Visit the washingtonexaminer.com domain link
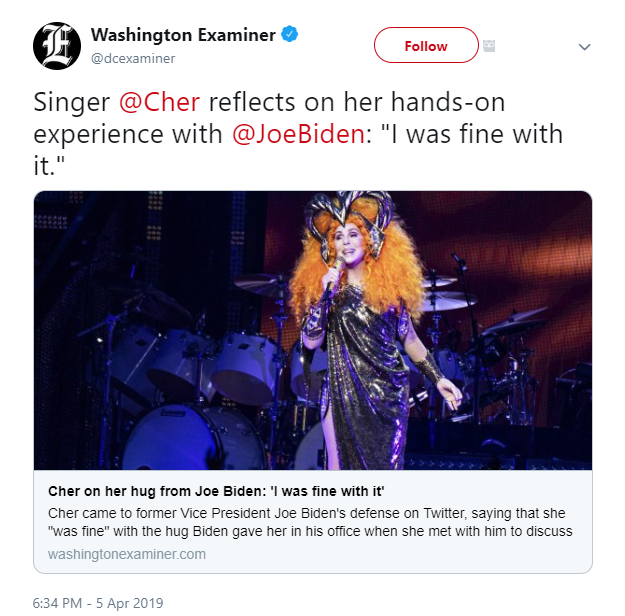The image size is (625, 616). point(127,554)
